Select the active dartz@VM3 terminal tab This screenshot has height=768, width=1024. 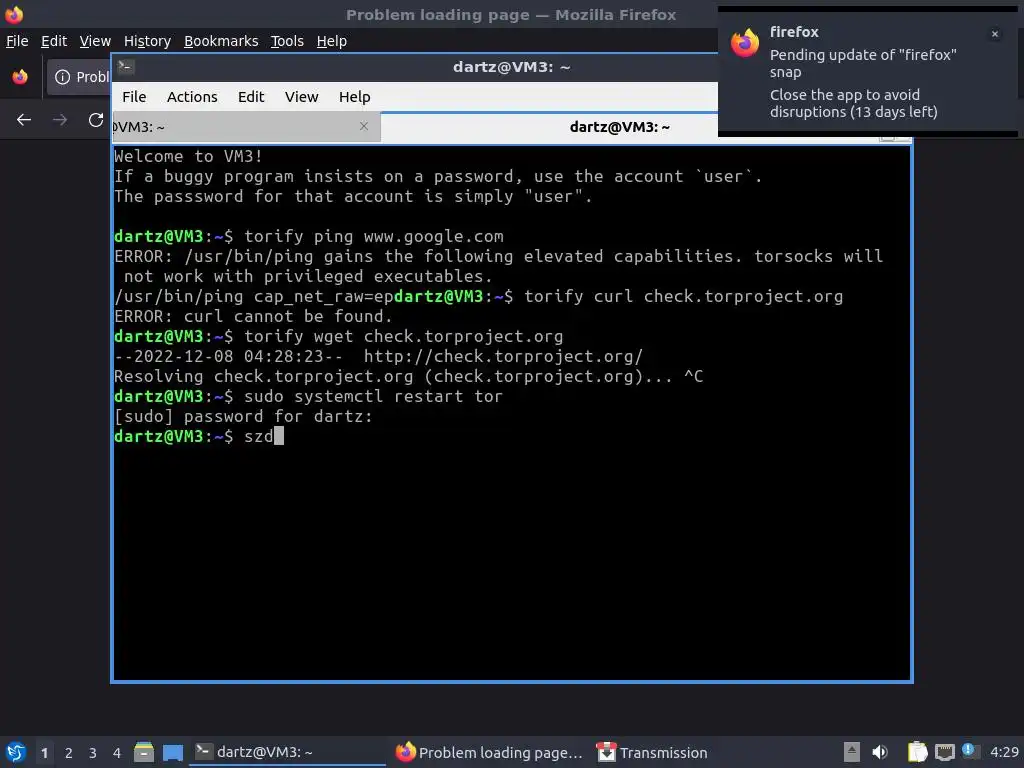point(619,127)
